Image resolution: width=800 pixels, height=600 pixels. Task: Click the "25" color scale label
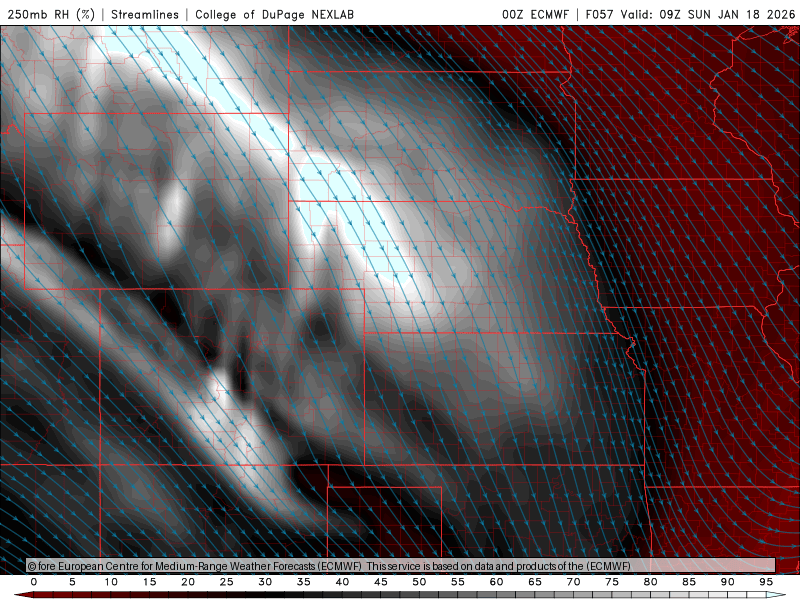(x=227, y=582)
